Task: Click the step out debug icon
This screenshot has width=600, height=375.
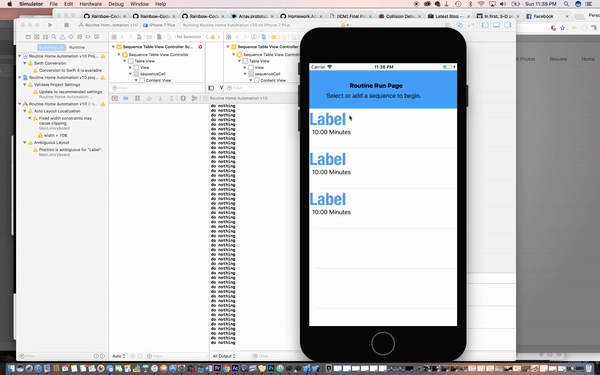Action: (x=171, y=98)
